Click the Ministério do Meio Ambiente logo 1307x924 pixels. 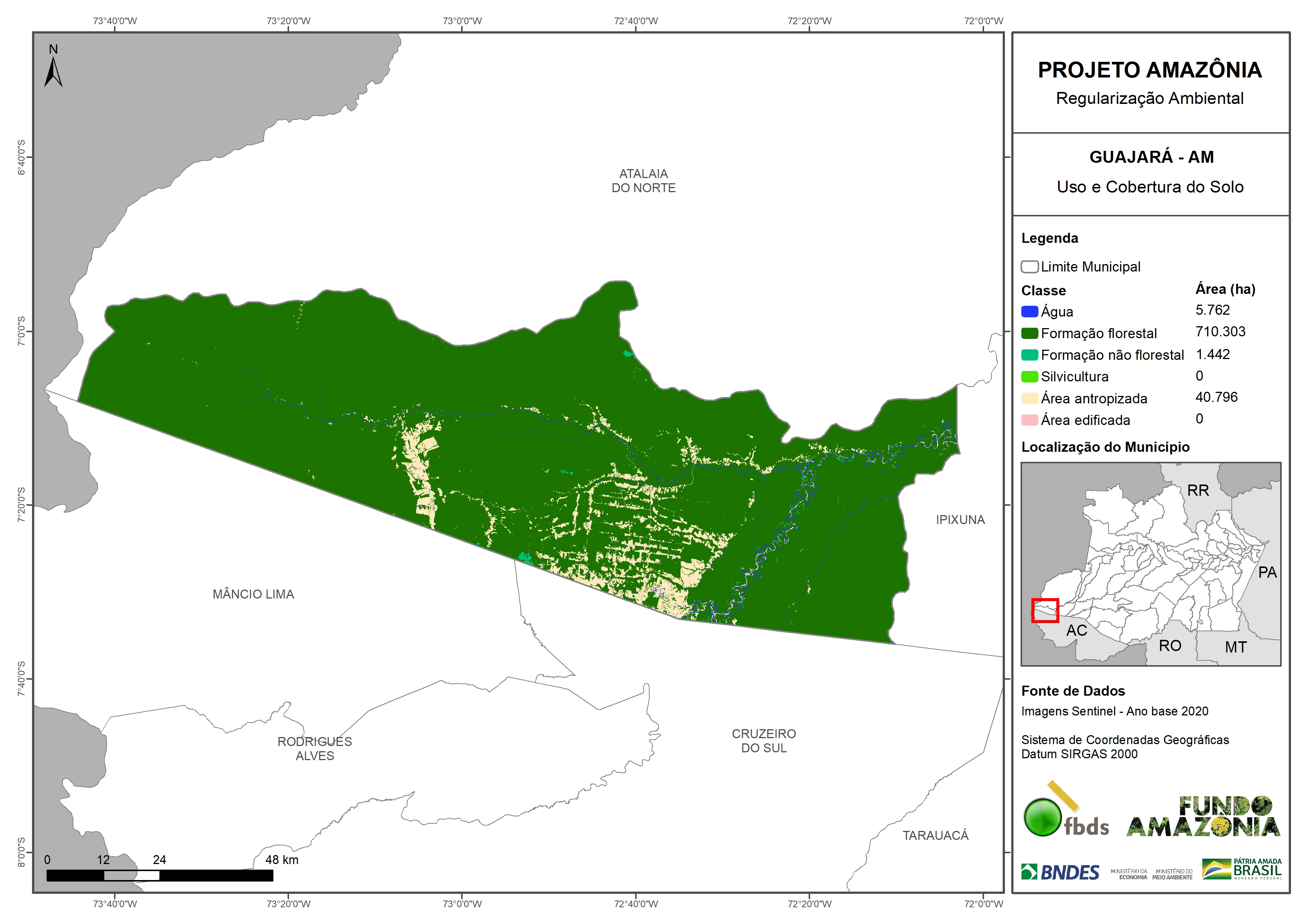click(1172, 874)
